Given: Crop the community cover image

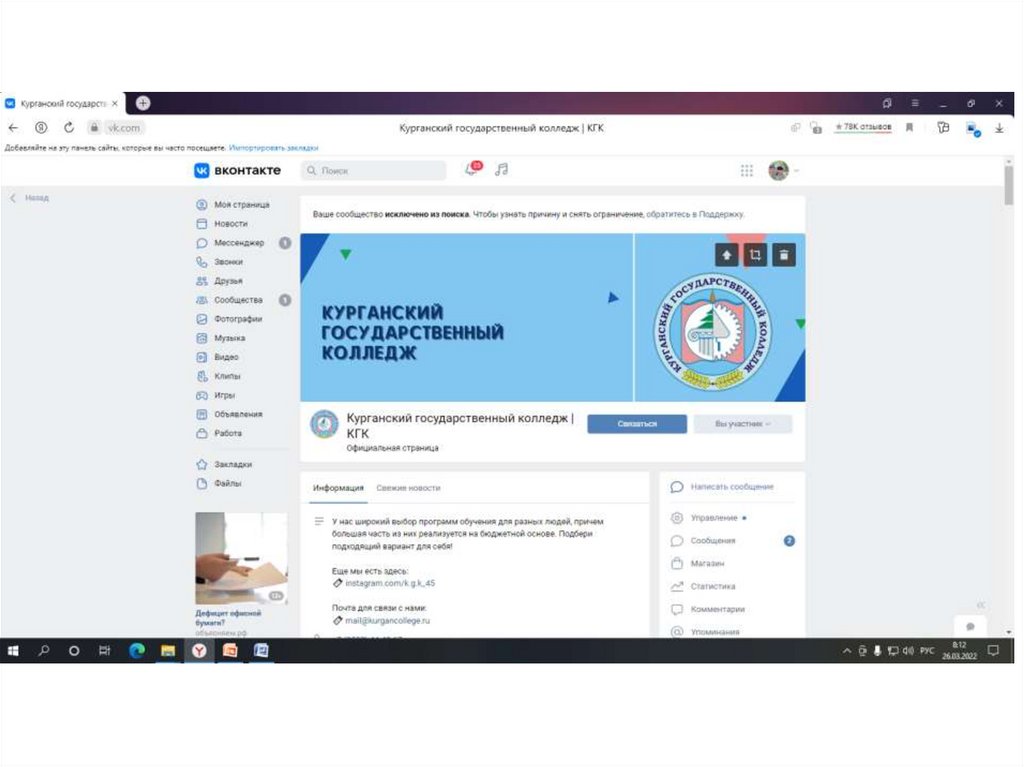Looking at the screenshot, I should coord(756,255).
